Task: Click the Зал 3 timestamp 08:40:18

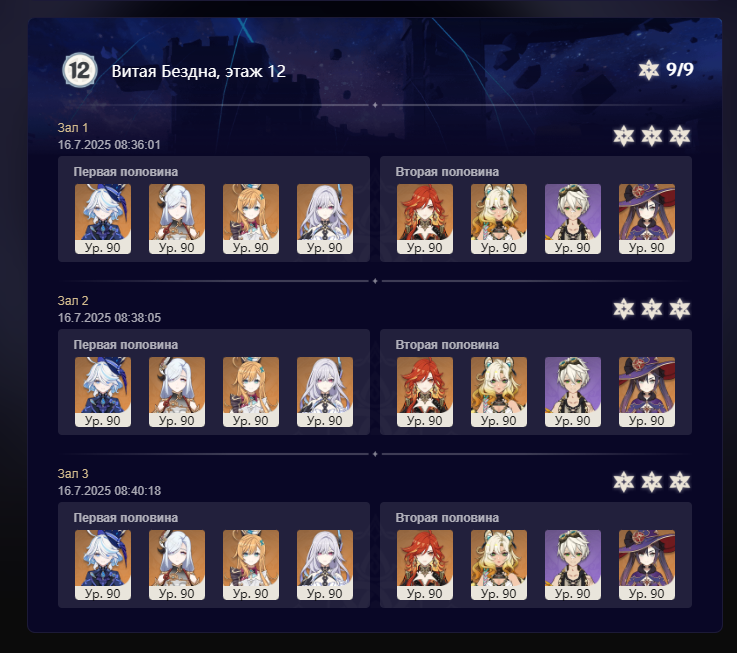Action: [x=138, y=491]
